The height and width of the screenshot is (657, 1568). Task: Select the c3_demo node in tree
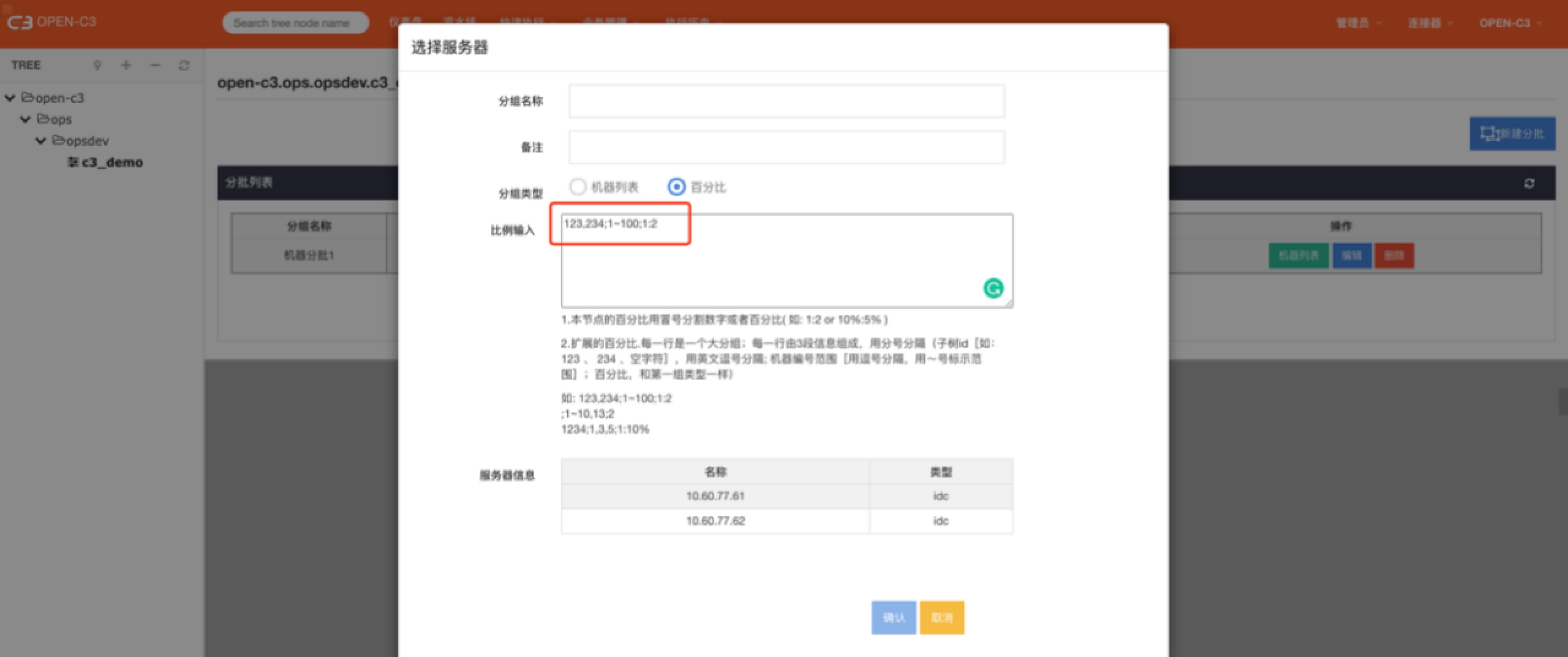pos(111,162)
